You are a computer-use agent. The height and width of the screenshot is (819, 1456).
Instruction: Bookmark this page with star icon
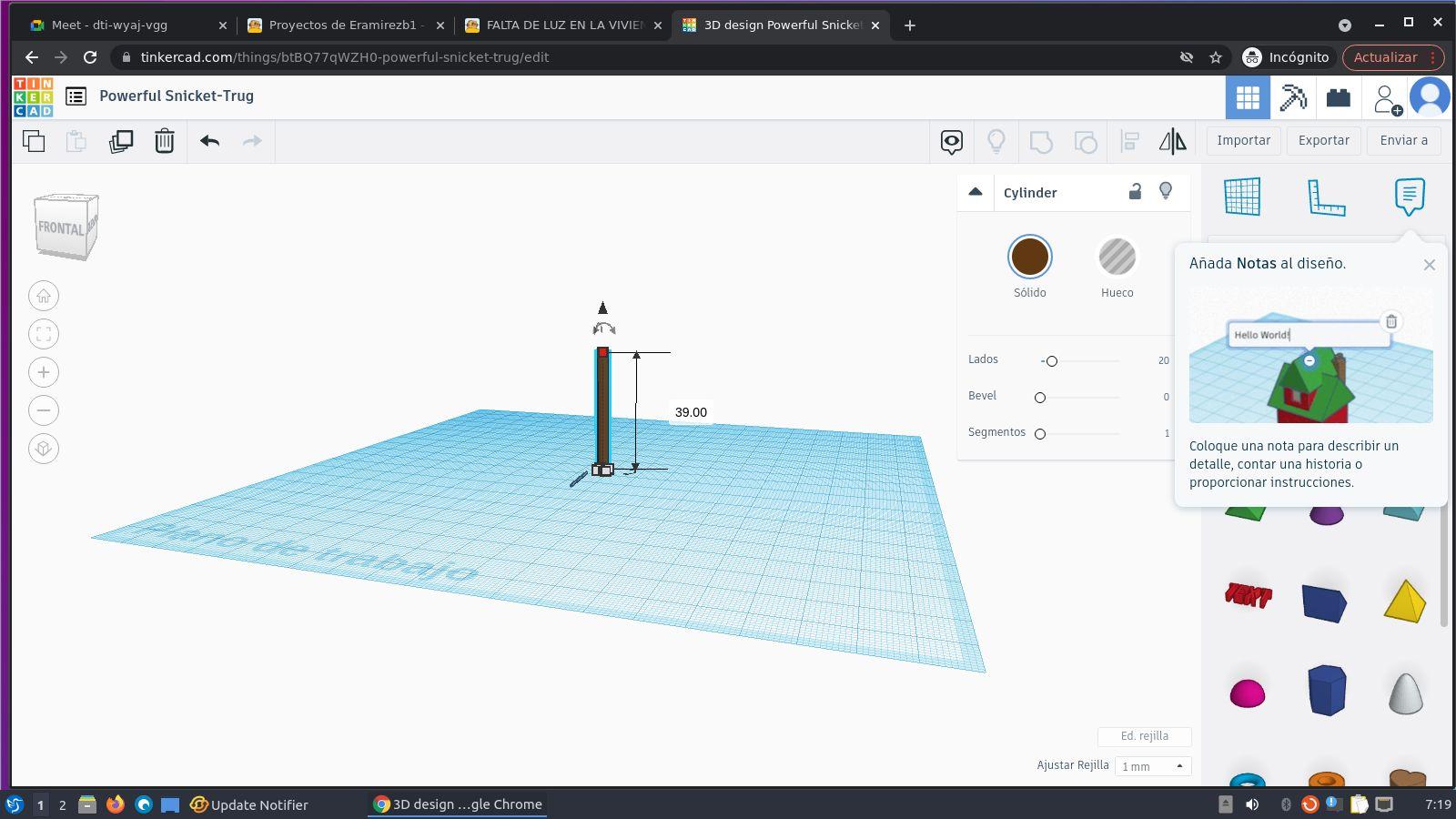pyautogui.click(x=1216, y=57)
